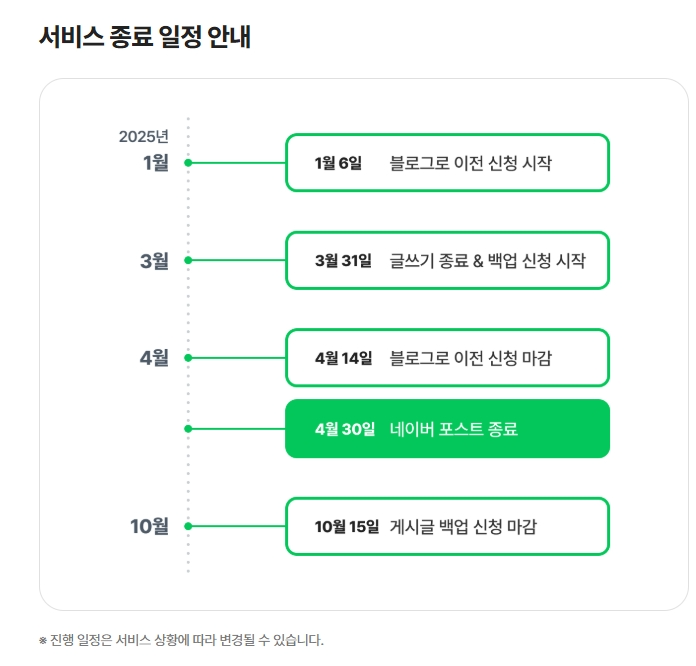This screenshot has height=666, width=696.
Task: Click the 4월 14일 date text
Action: pos(343,357)
